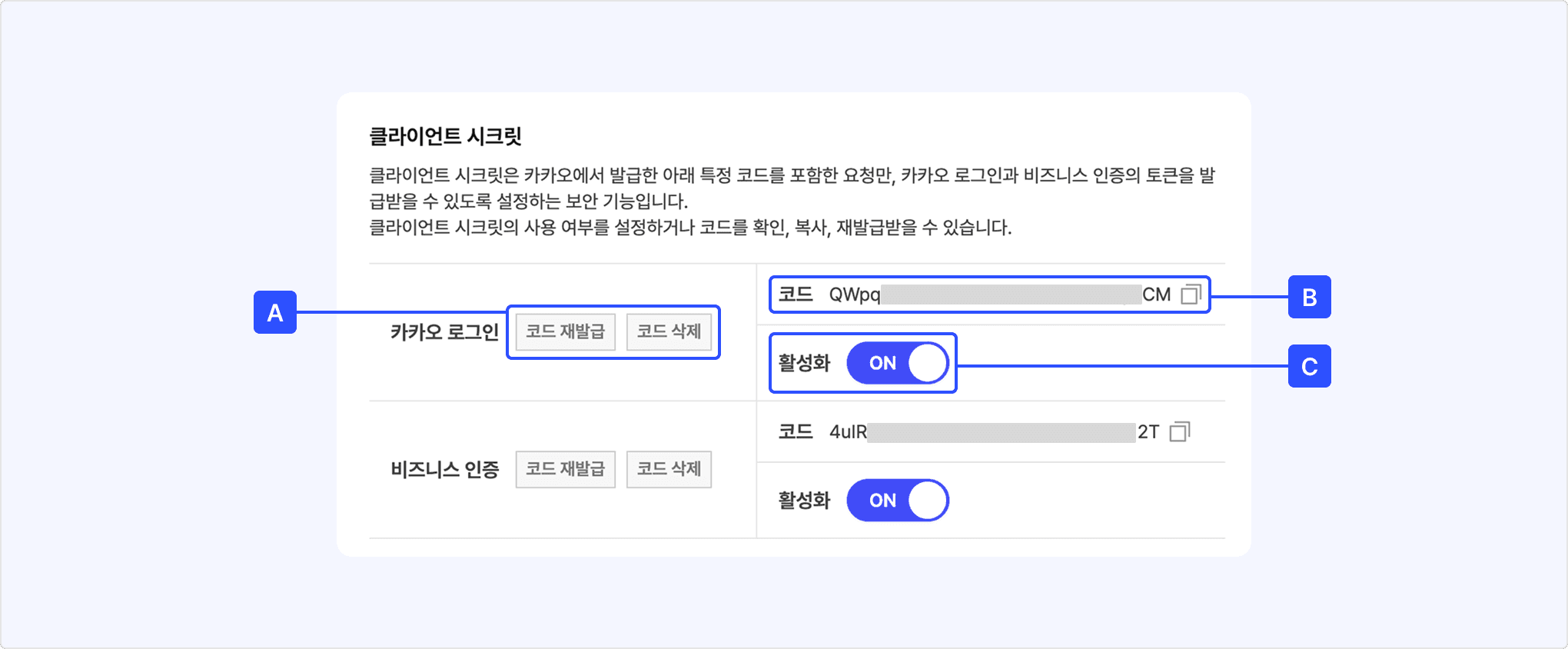Image resolution: width=1568 pixels, height=649 pixels.
Task: Select the masked code starting with QWpq
Action: pos(999,295)
